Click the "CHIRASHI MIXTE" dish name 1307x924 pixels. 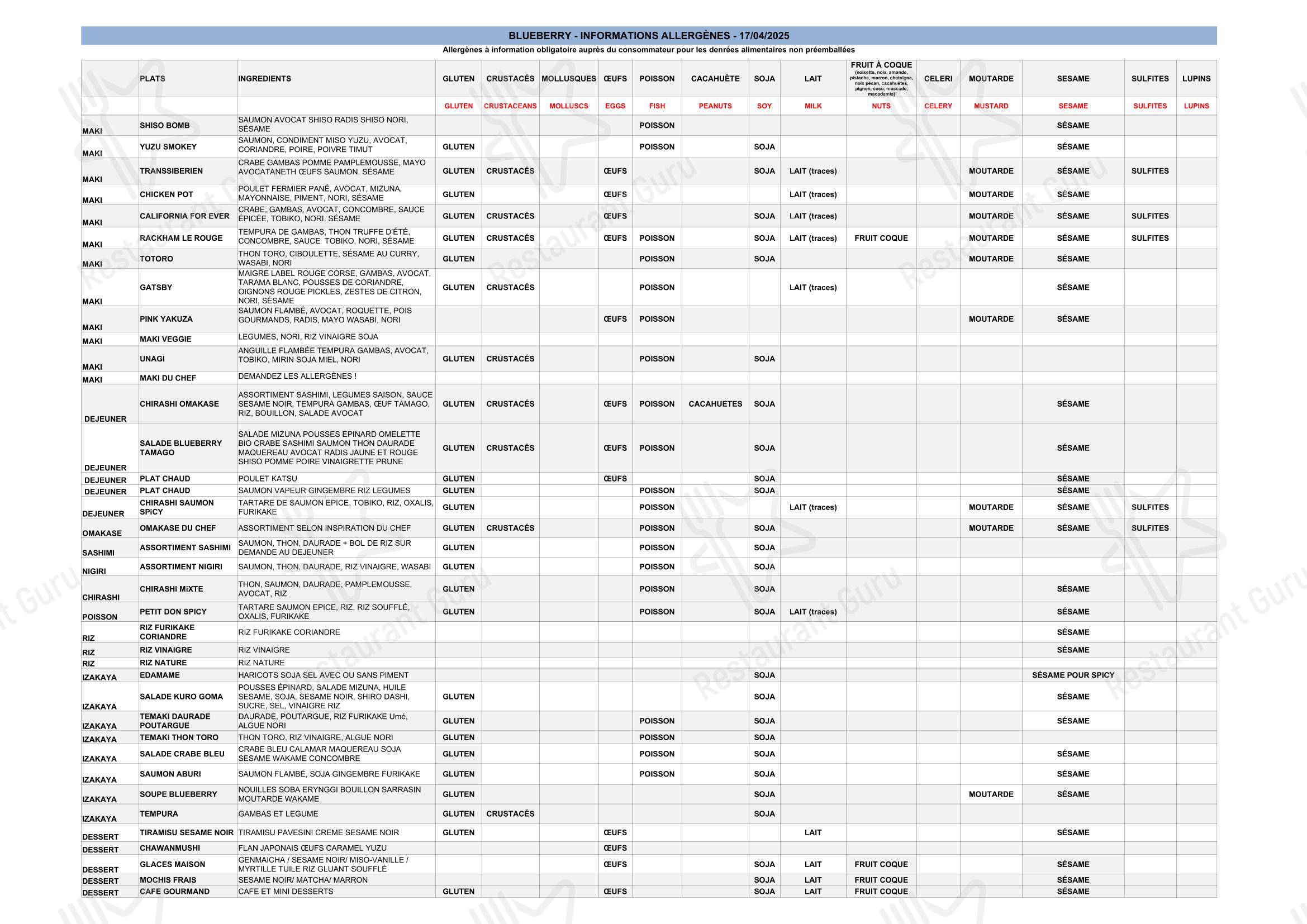172,589
